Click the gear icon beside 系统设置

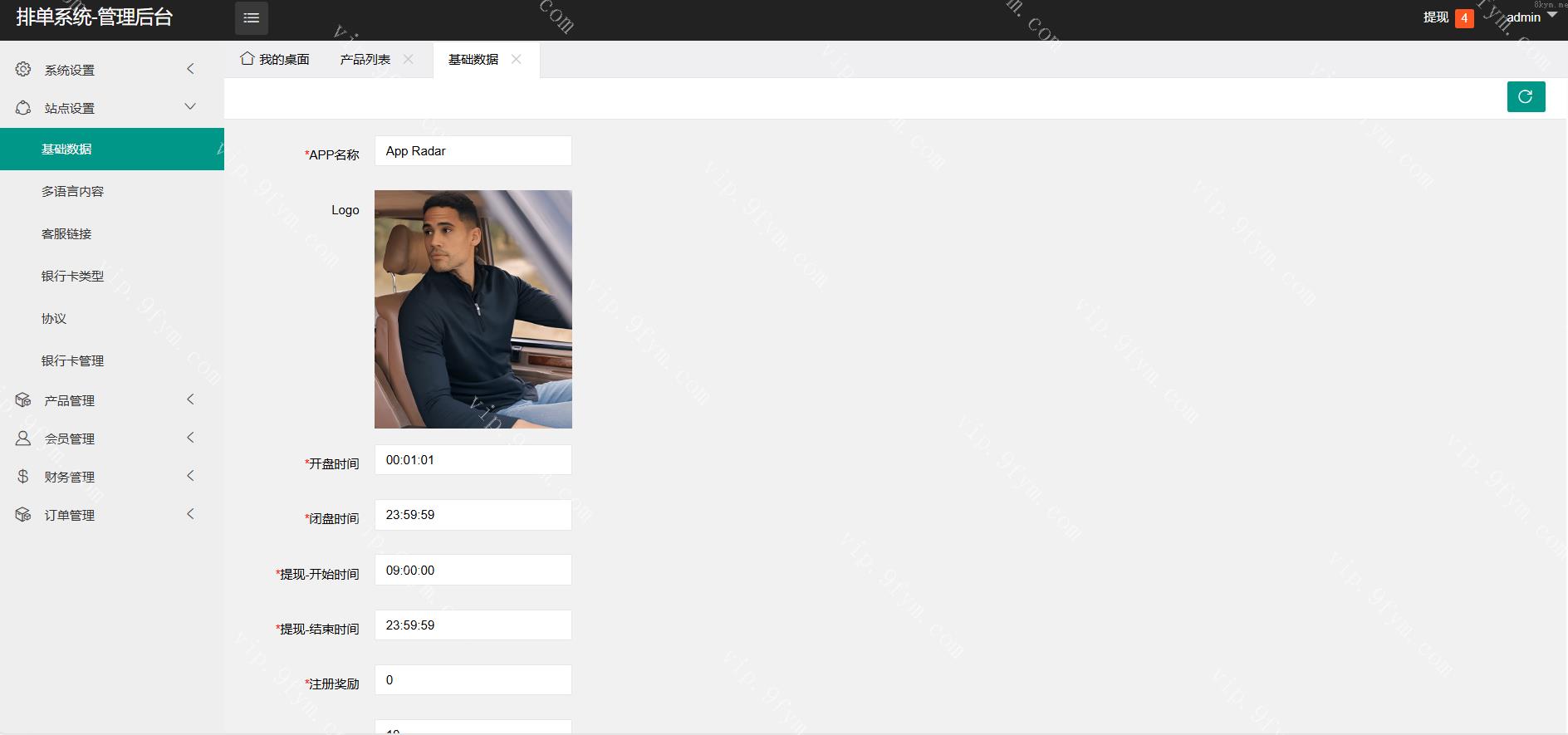click(x=23, y=70)
